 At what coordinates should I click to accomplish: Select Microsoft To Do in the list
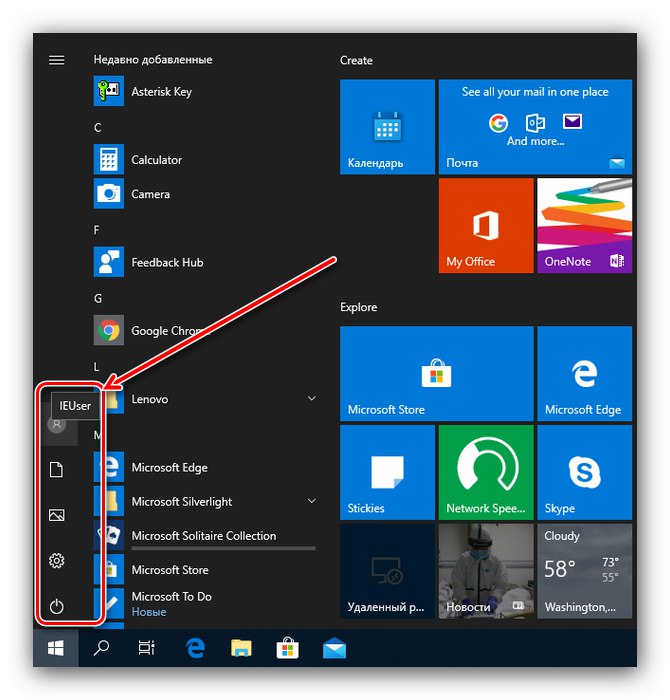pyautogui.click(x=205, y=604)
